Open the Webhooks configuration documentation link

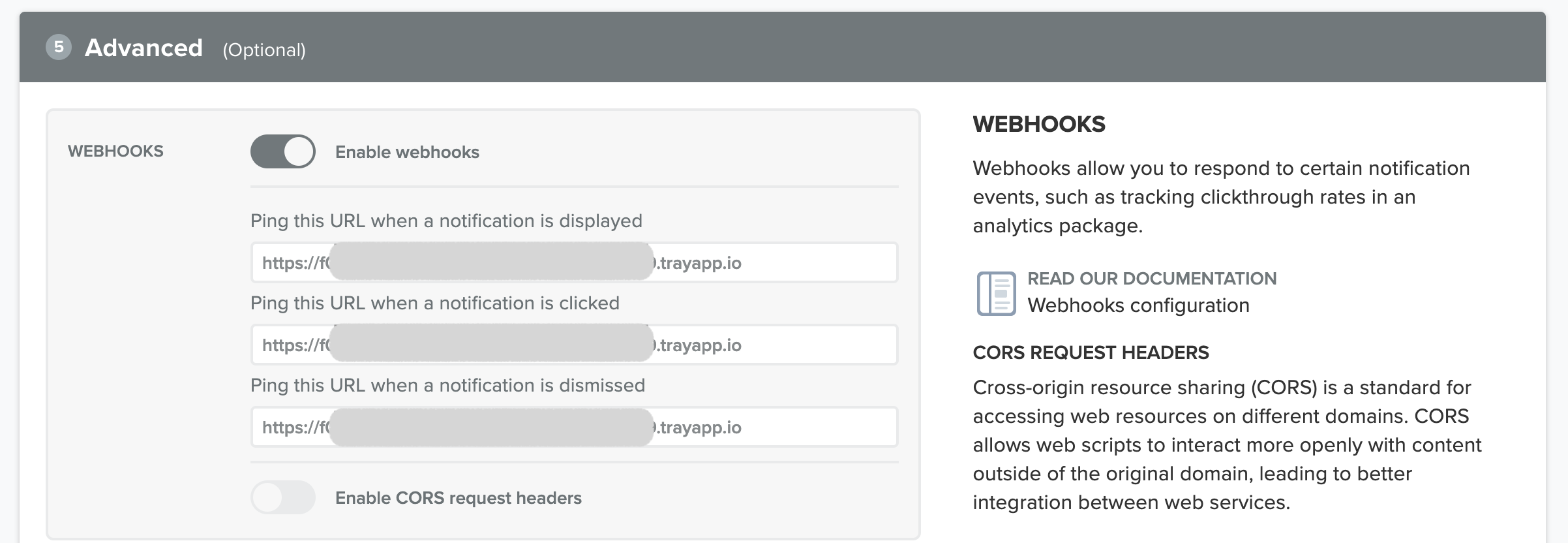click(1138, 305)
